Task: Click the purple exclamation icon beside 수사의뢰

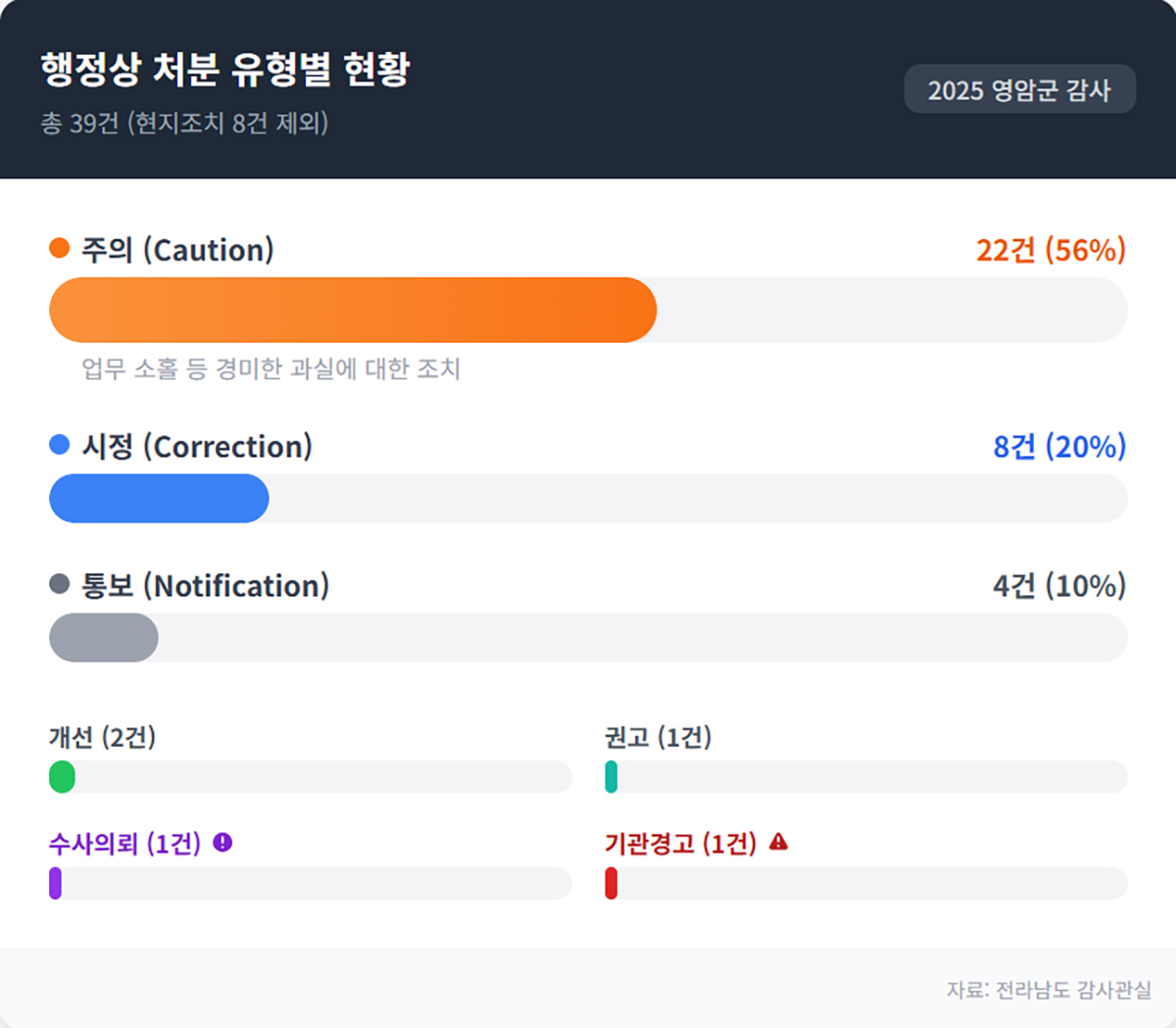Action: pos(222,842)
